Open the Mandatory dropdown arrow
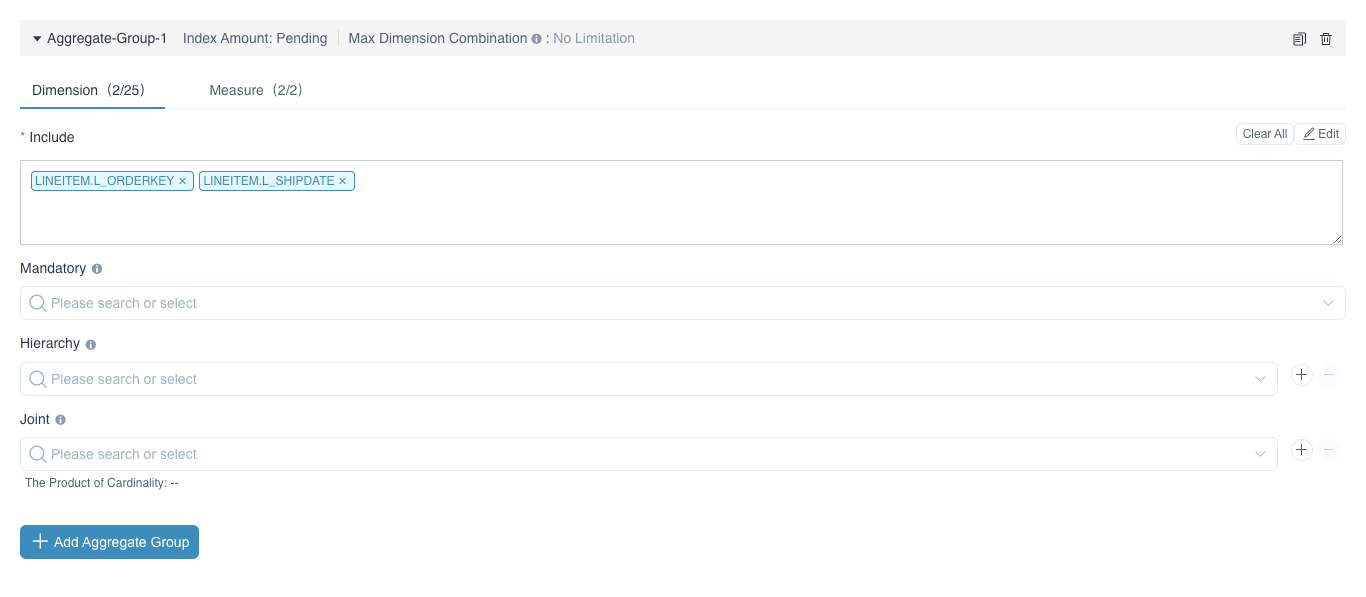This screenshot has width=1366, height=597. click(1328, 303)
